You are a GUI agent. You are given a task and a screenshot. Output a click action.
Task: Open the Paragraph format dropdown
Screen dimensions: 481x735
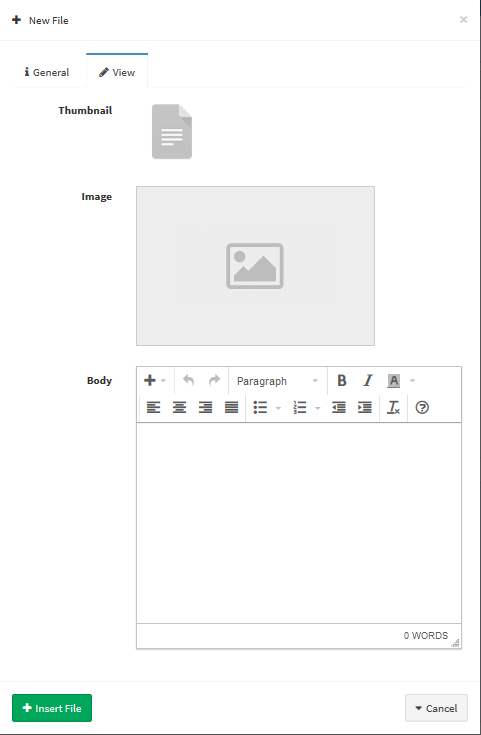tap(278, 381)
